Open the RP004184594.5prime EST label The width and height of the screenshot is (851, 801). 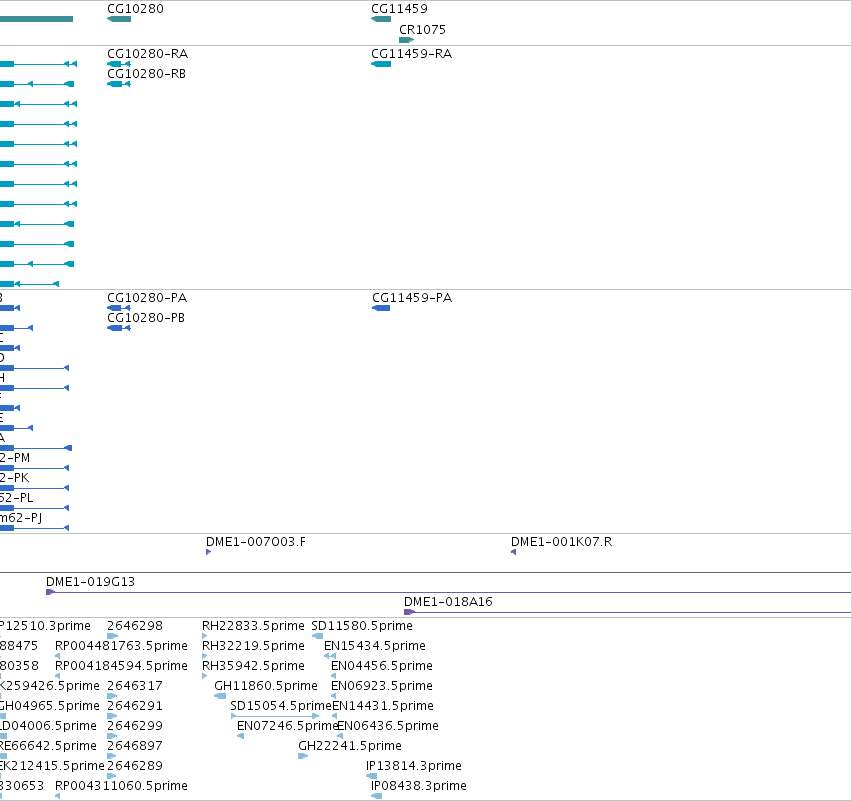[x=121, y=666]
